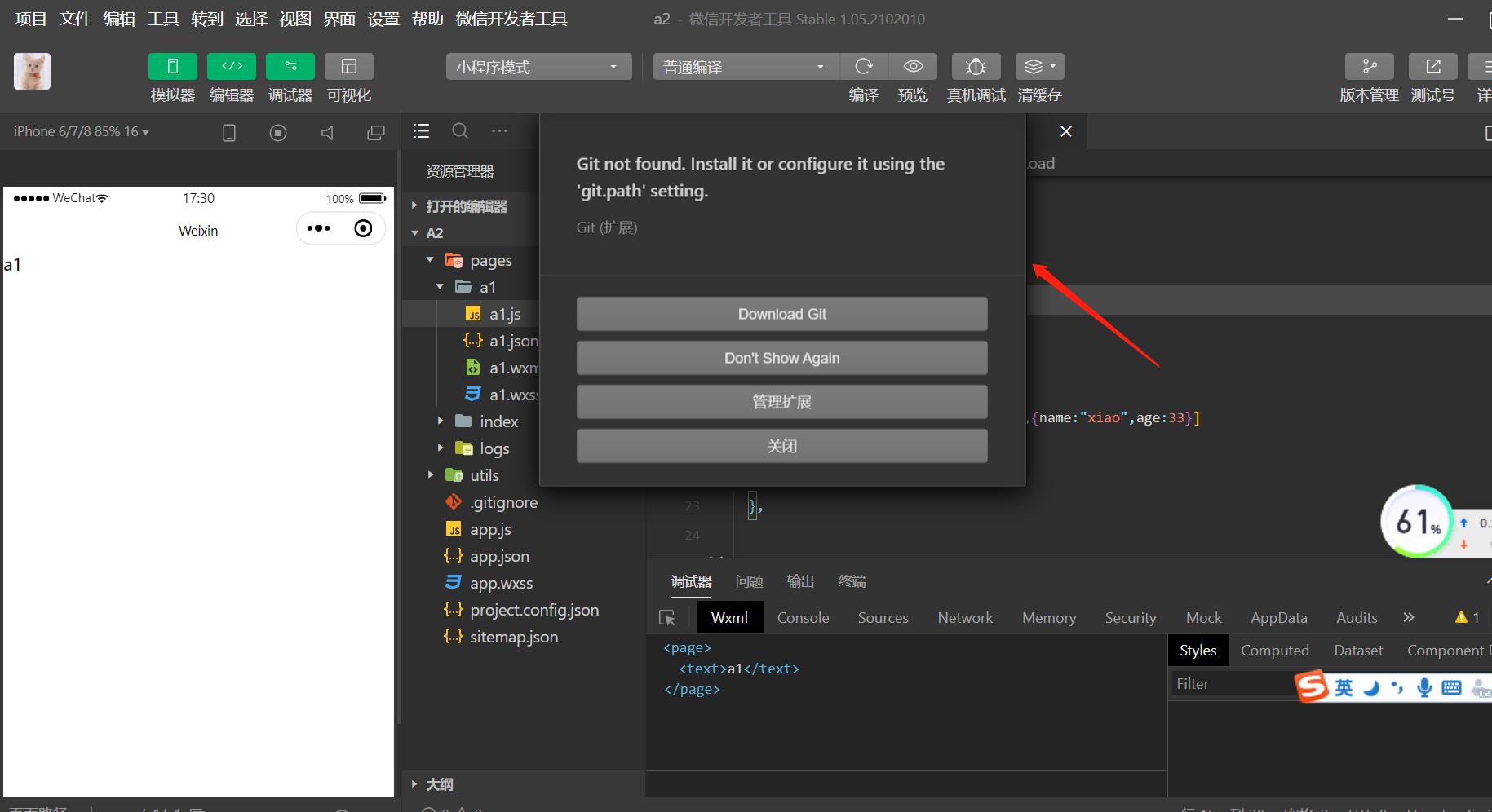Image resolution: width=1492 pixels, height=812 pixels.
Task: Open the iPhone 6/7/8 device dropdown
Action: click(81, 131)
